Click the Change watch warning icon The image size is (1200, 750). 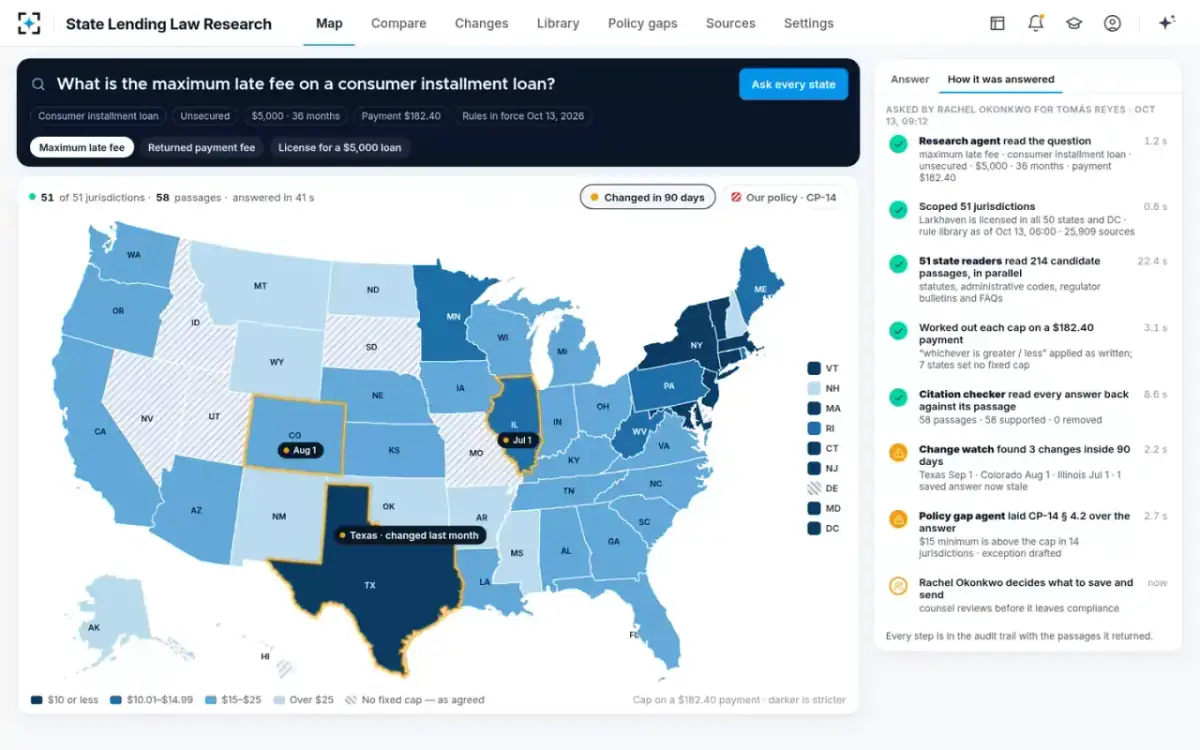898,453
